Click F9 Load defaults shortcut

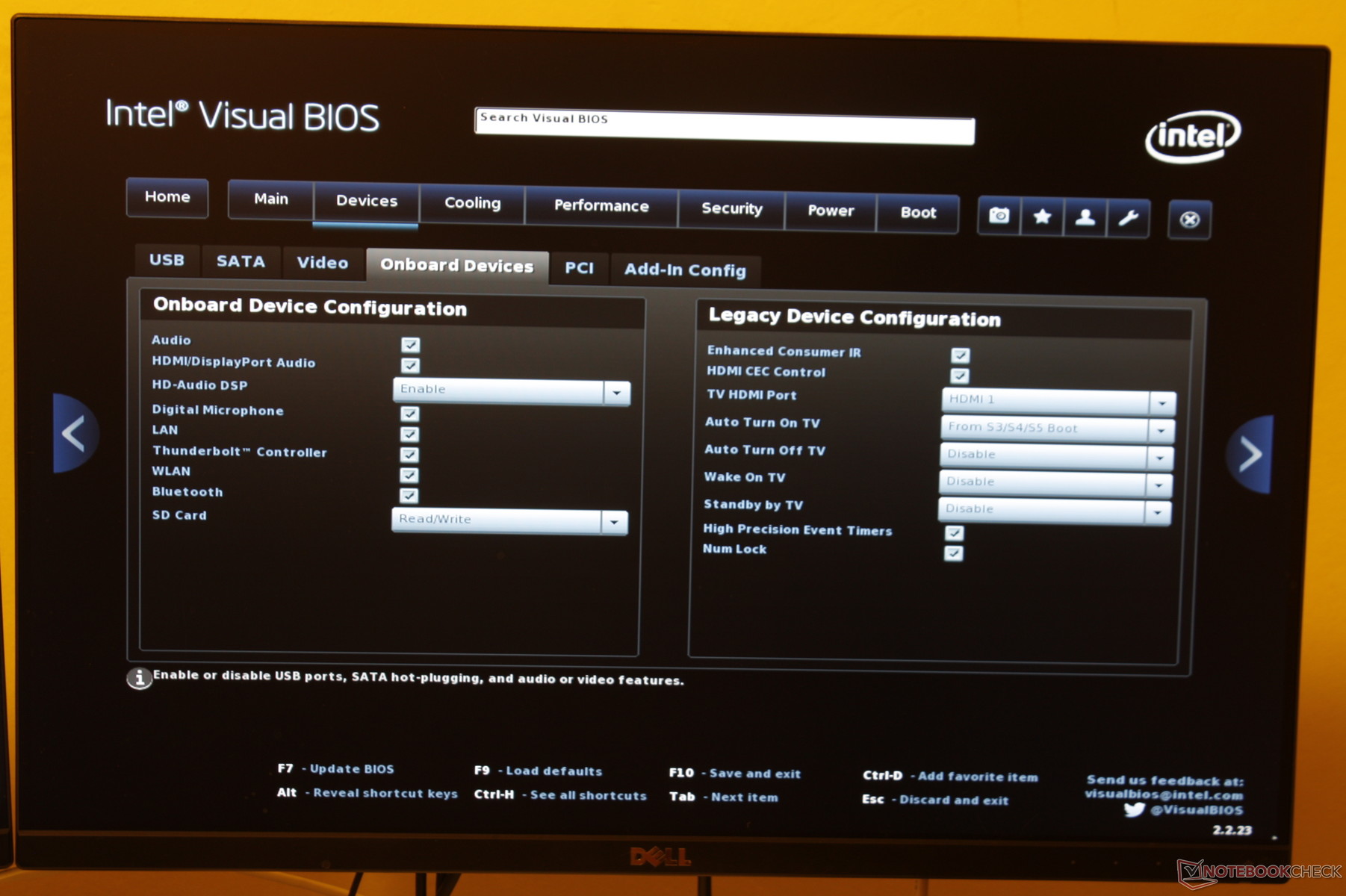(538, 771)
